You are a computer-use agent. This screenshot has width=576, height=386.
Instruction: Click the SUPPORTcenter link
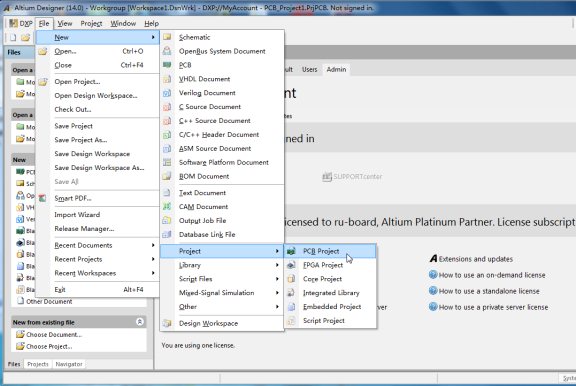coord(352,177)
